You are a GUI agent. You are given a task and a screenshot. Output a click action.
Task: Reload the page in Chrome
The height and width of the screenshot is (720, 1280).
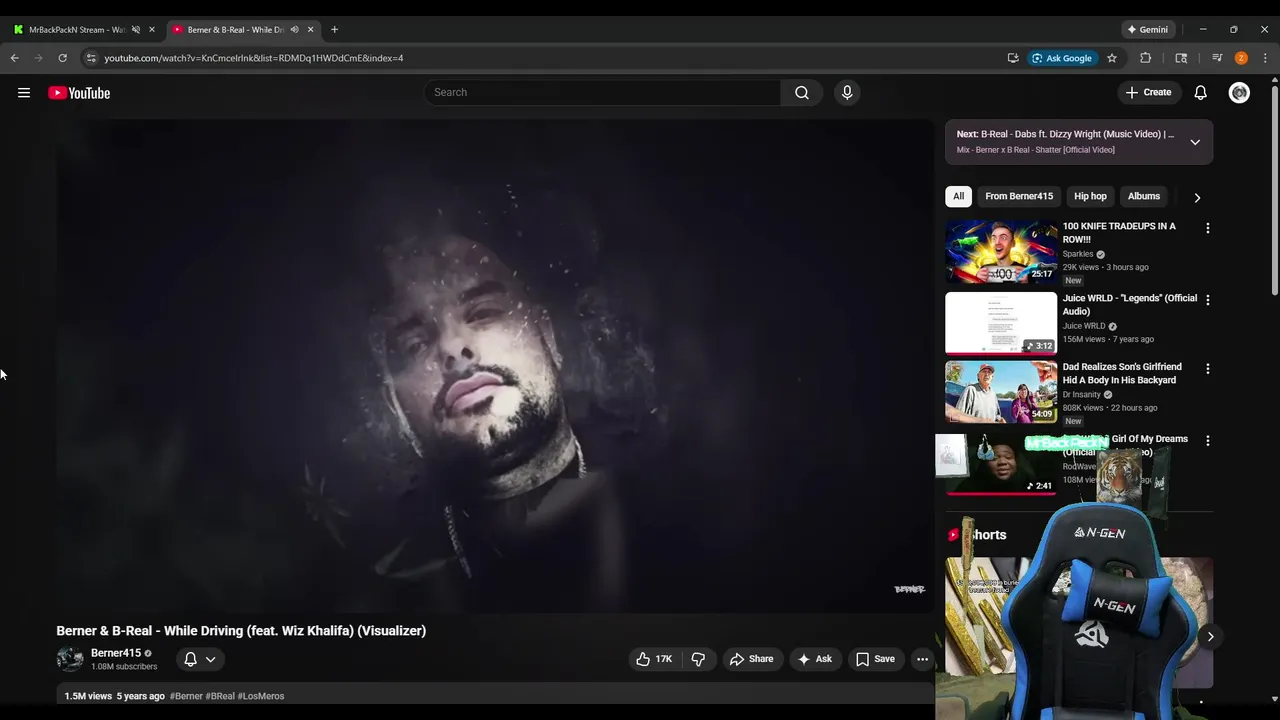tap(62, 58)
